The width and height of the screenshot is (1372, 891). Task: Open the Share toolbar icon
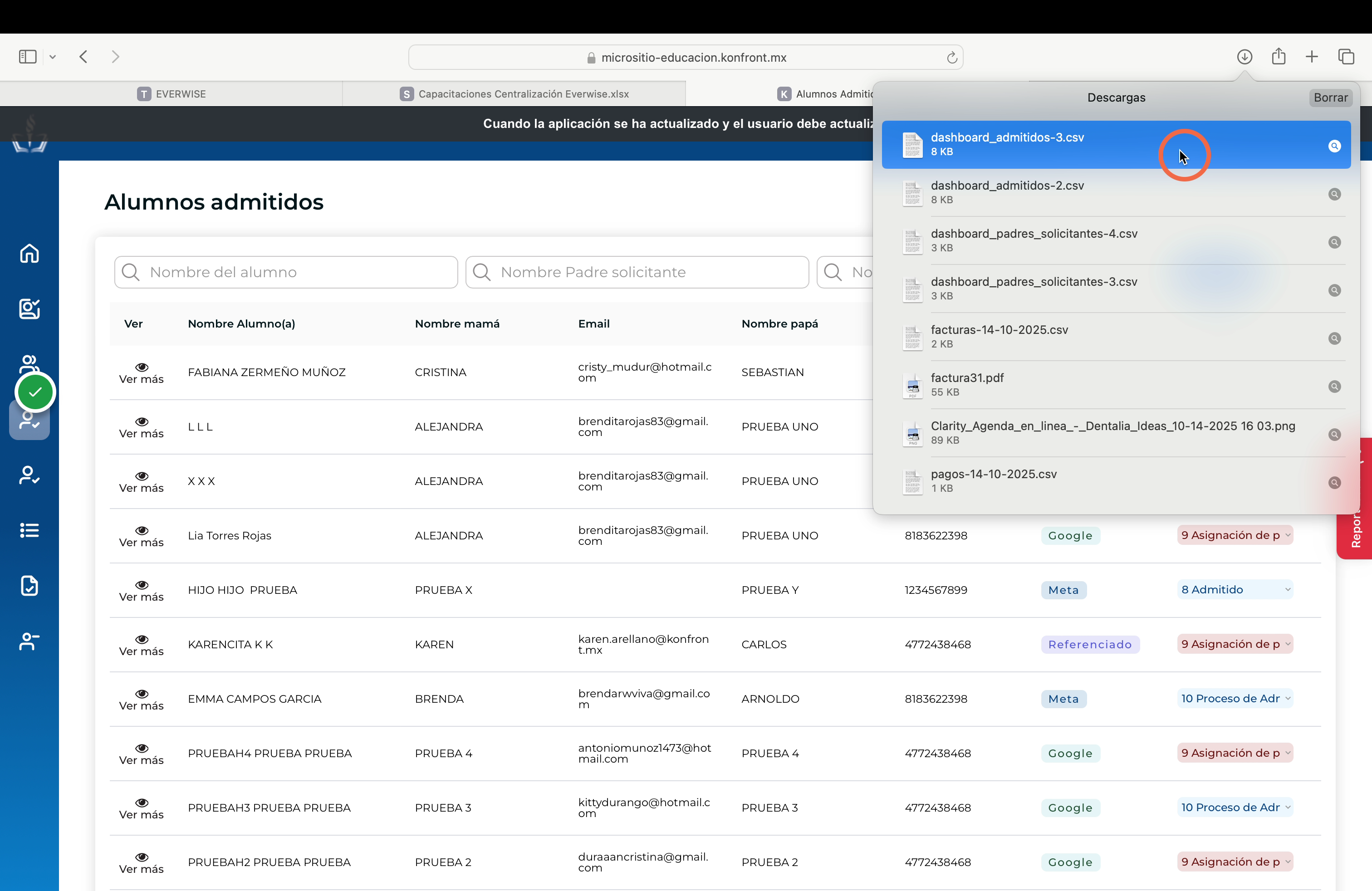(1279, 56)
